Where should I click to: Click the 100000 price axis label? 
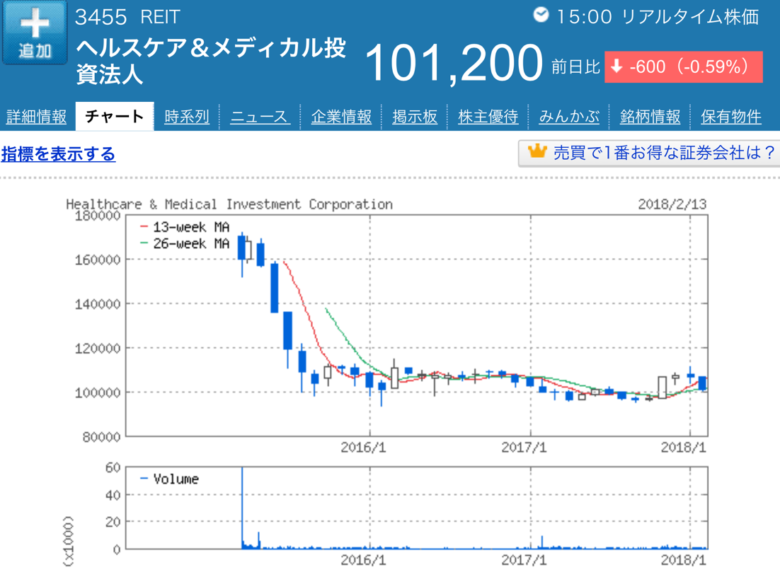point(98,393)
